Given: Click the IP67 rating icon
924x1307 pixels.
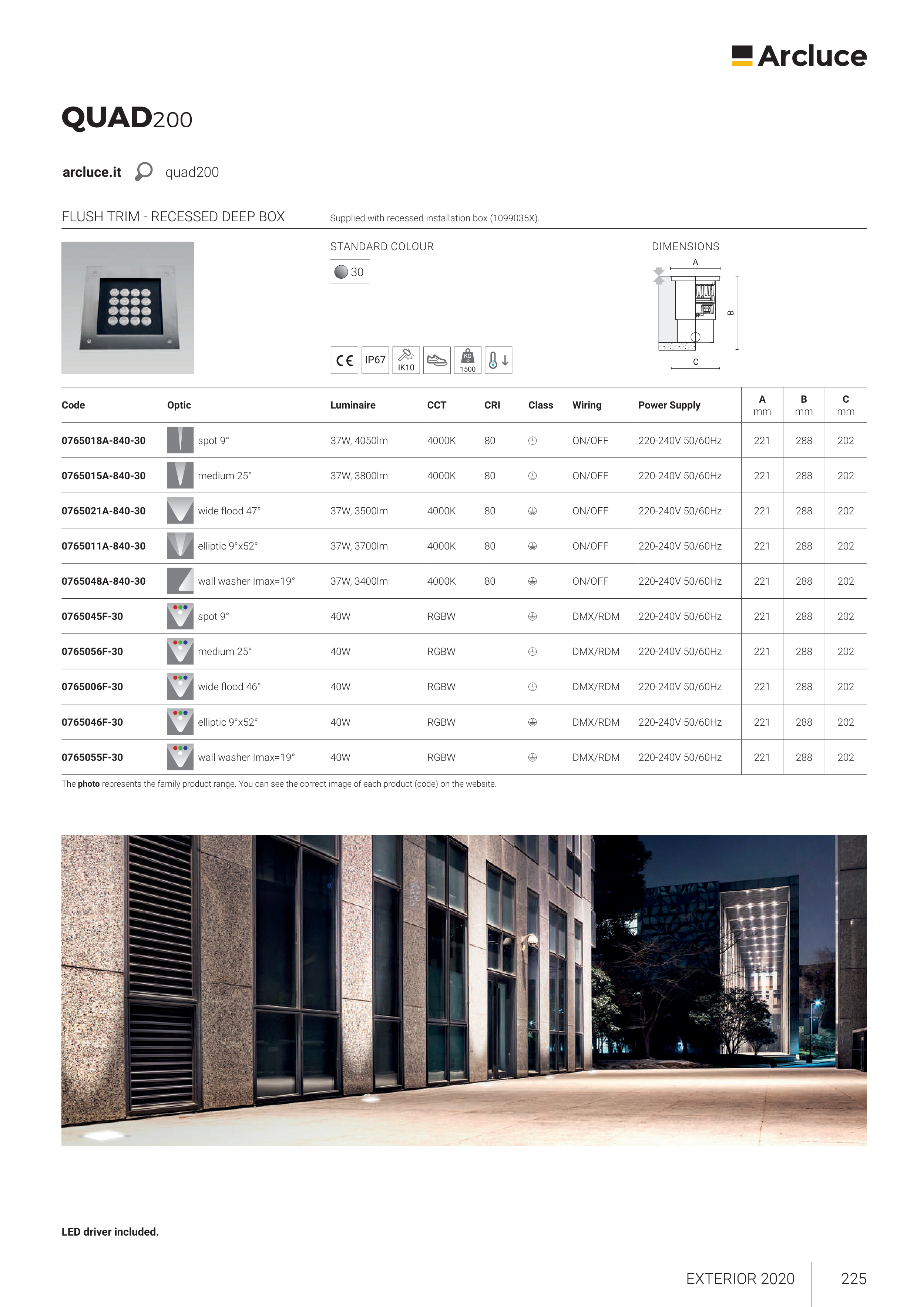Looking at the screenshot, I should coord(375,360).
